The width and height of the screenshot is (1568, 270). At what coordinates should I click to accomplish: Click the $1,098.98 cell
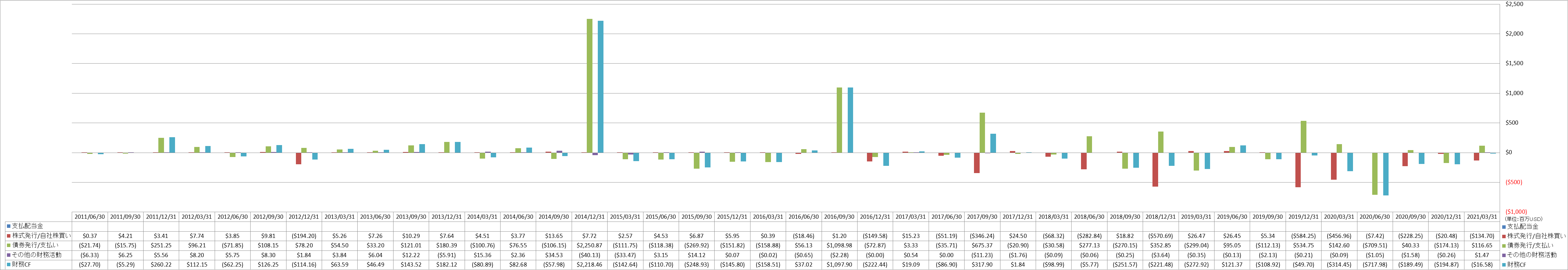pos(839,246)
